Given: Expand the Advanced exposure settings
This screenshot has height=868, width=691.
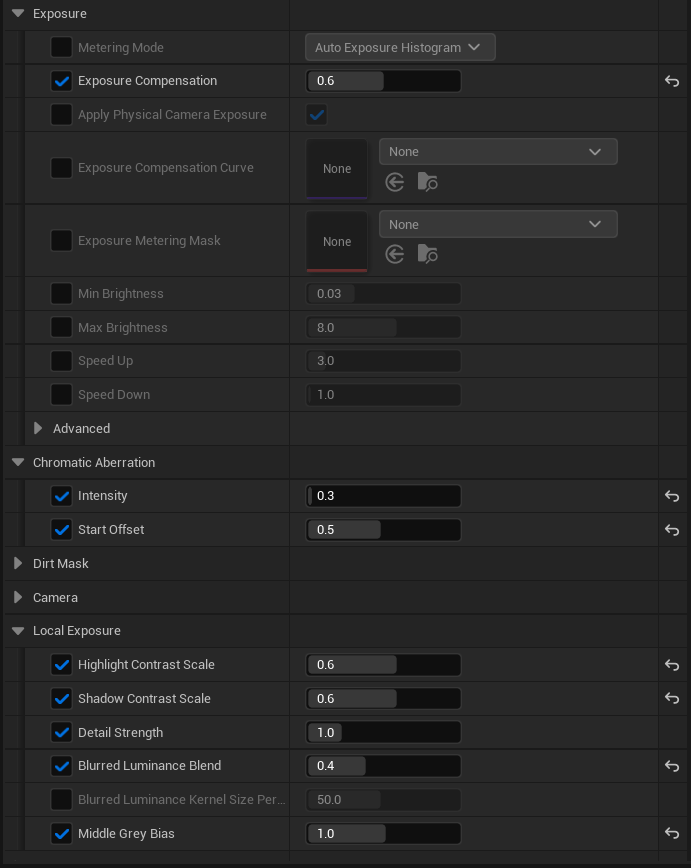Looking at the screenshot, I should pos(38,429).
